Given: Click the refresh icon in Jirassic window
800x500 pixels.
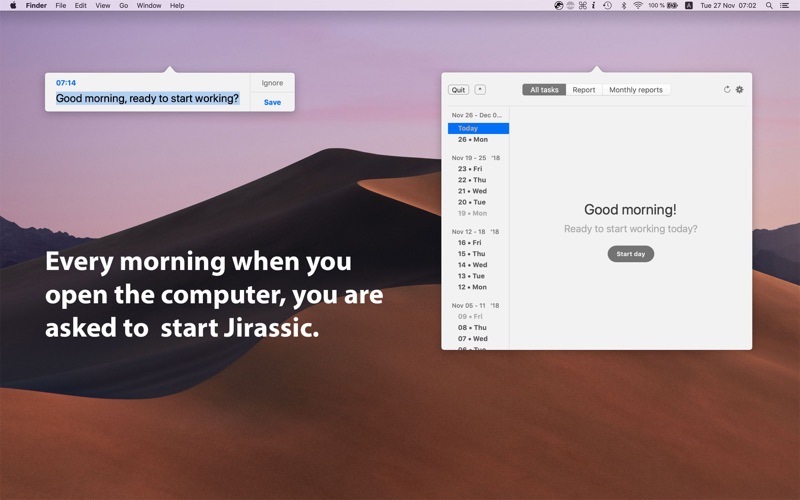Looking at the screenshot, I should (x=727, y=90).
